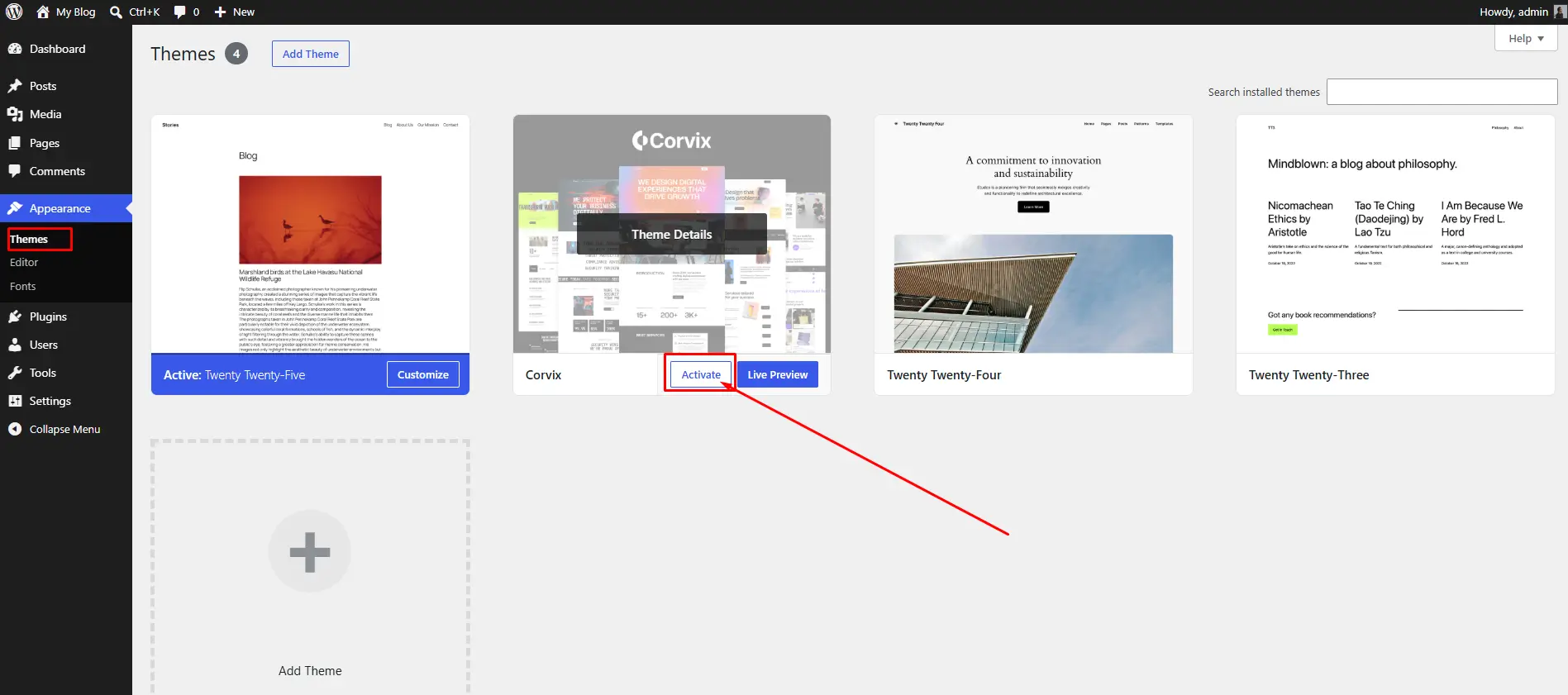Click the Media icon in sidebar

point(15,114)
